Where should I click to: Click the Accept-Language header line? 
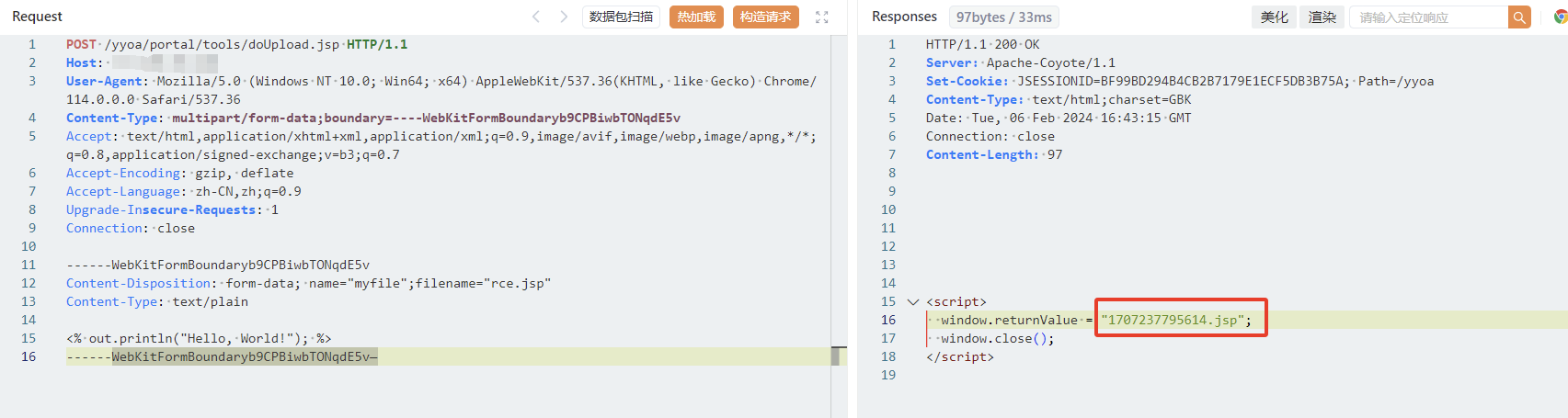click(183, 191)
